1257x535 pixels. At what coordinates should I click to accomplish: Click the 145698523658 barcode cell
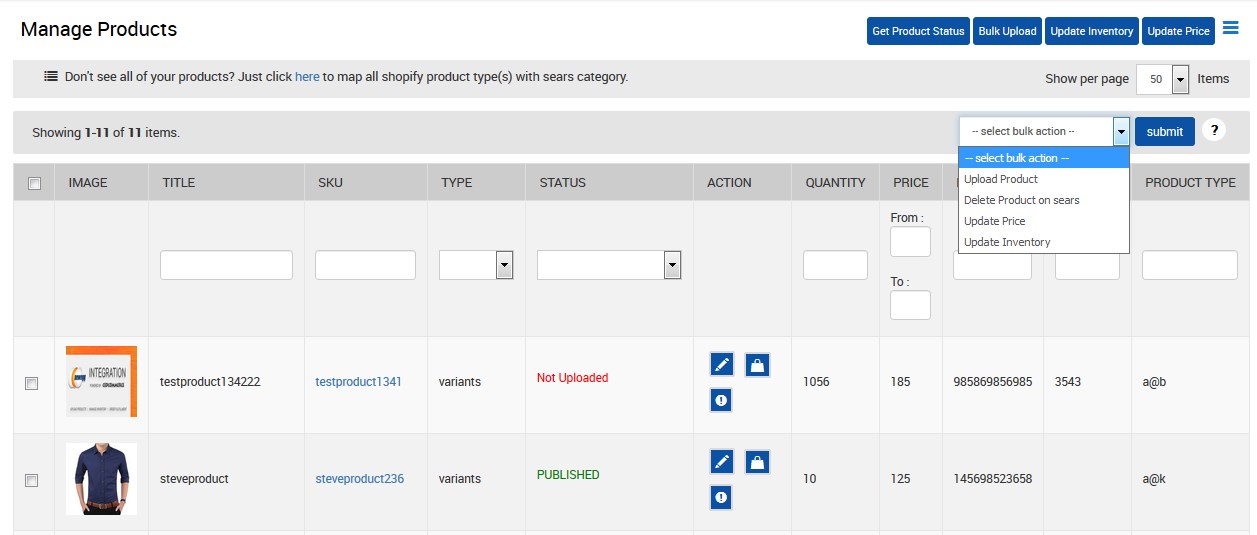point(992,479)
